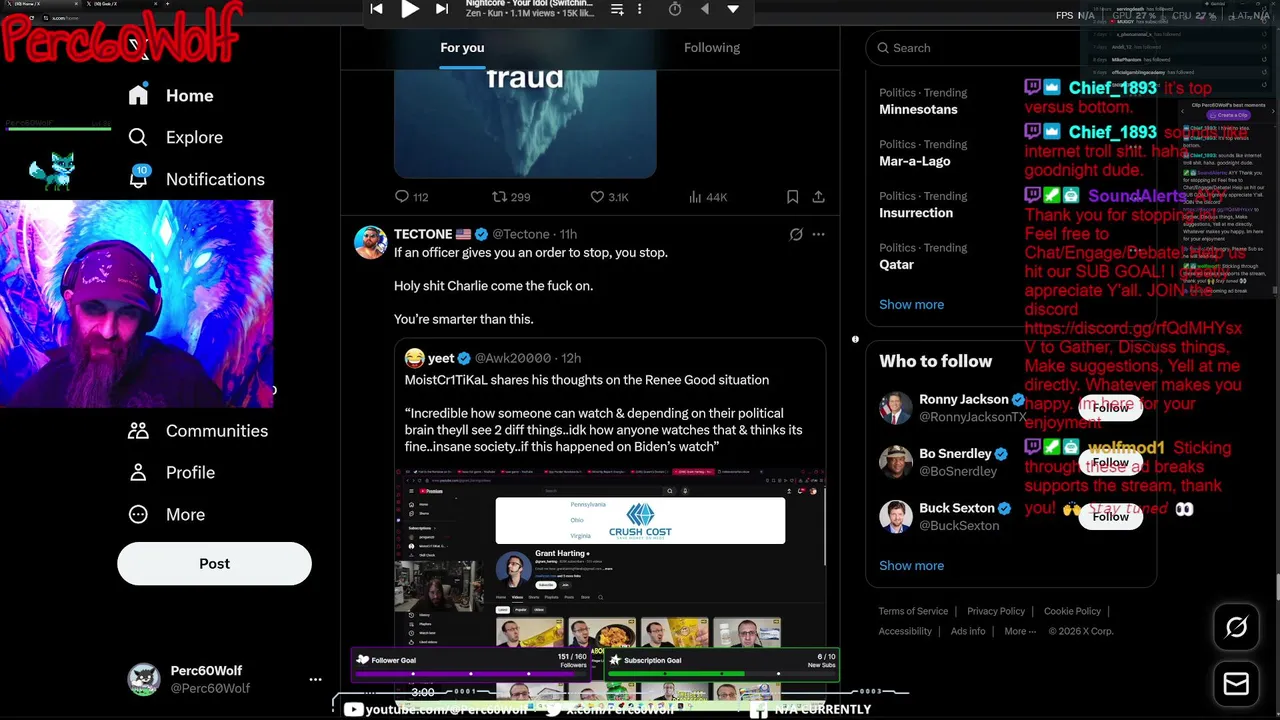The height and width of the screenshot is (720, 1280).
Task: Show more Who to follow suggestions
Action: coord(911,565)
